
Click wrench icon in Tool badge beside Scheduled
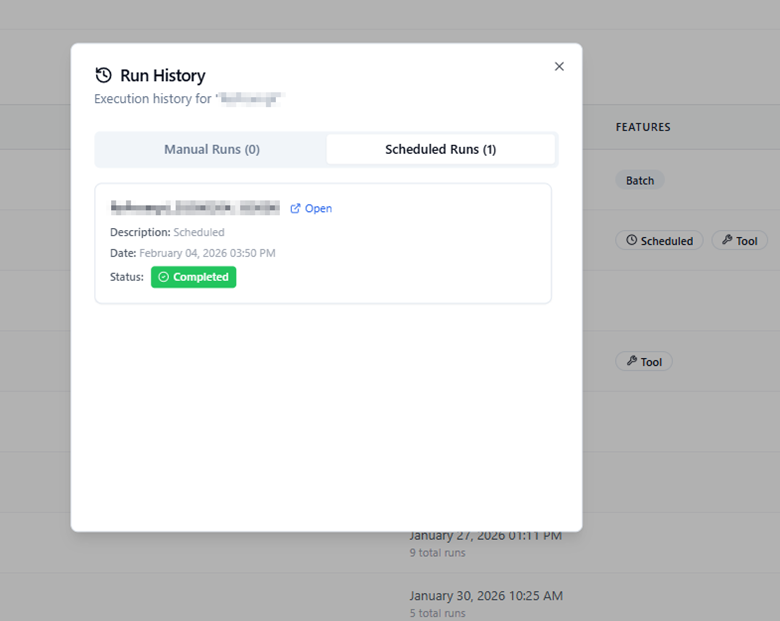[726, 241]
